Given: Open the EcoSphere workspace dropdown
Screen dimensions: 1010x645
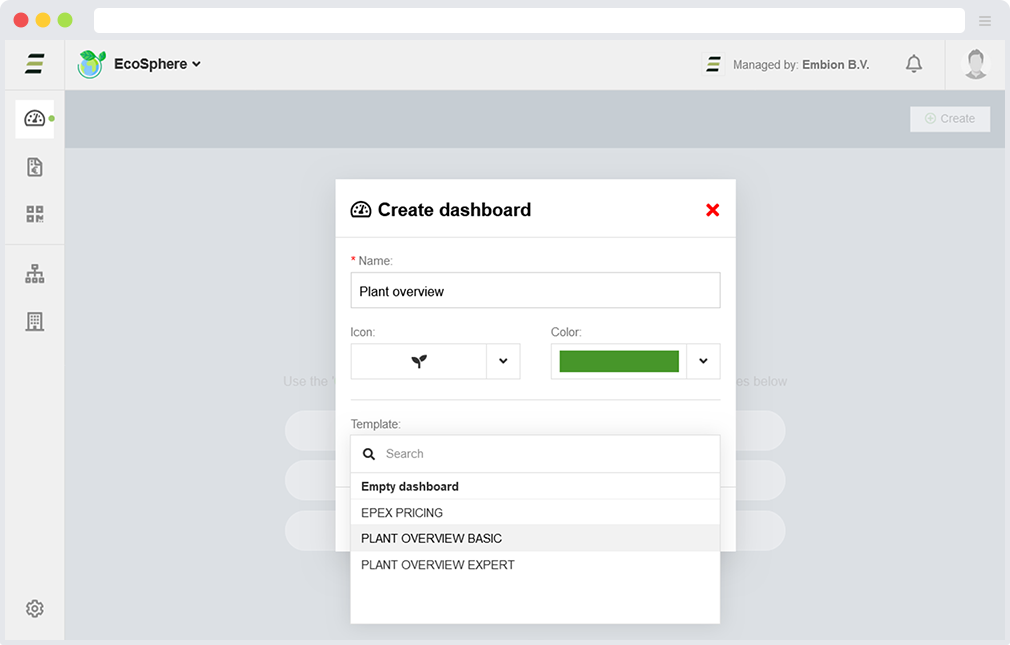Looking at the screenshot, I should [x=157, y=64].
